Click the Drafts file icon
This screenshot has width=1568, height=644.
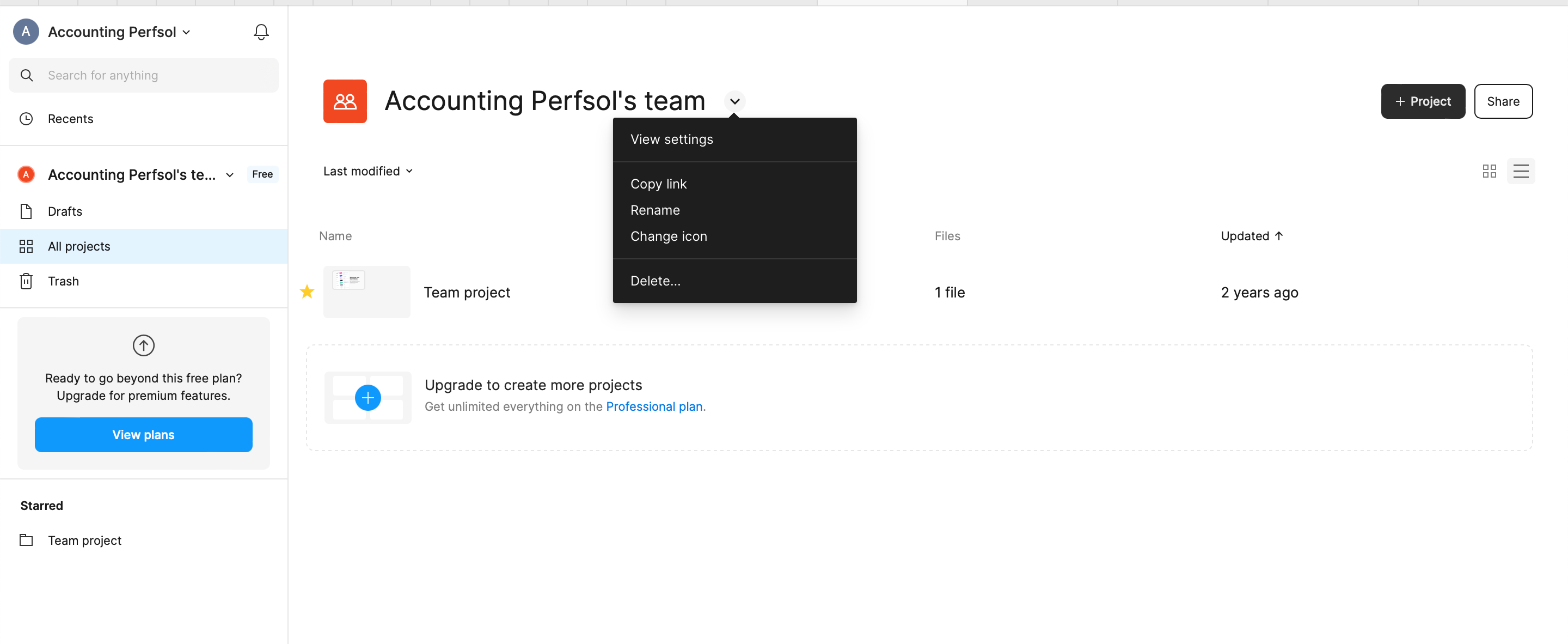(x=26, y=211)
